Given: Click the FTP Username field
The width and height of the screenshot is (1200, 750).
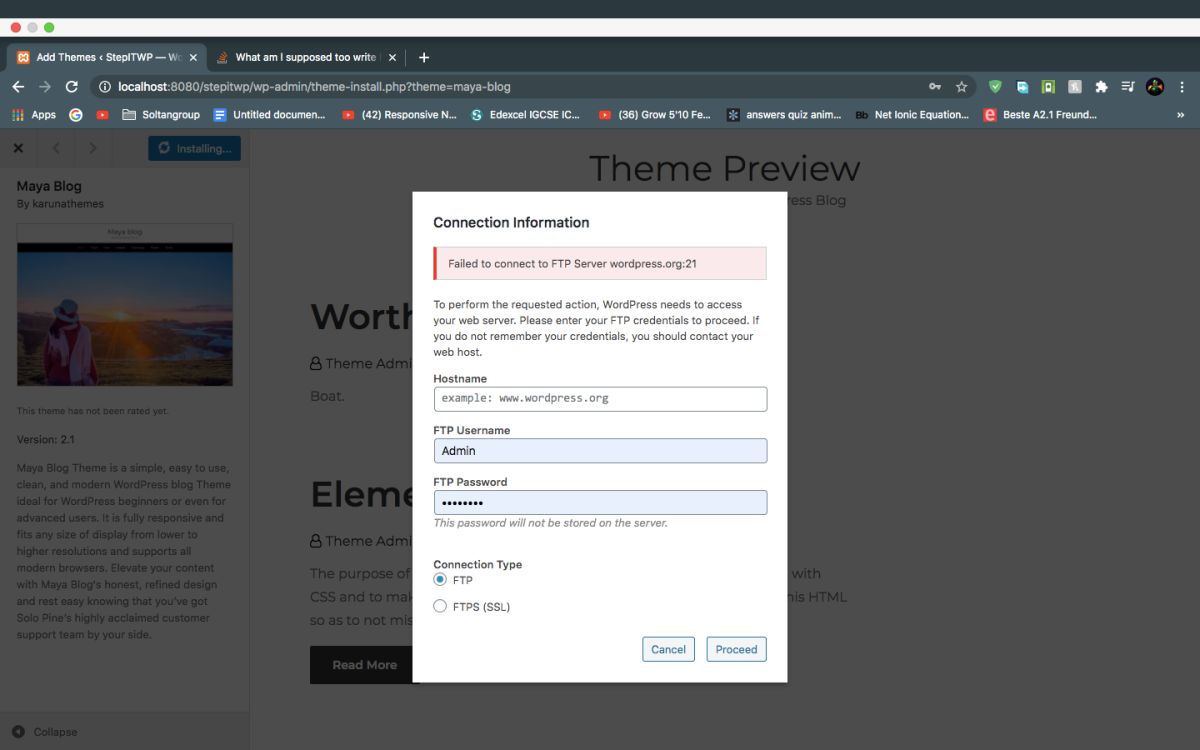Looking at the screenshot, I should [x=600, y=451].
